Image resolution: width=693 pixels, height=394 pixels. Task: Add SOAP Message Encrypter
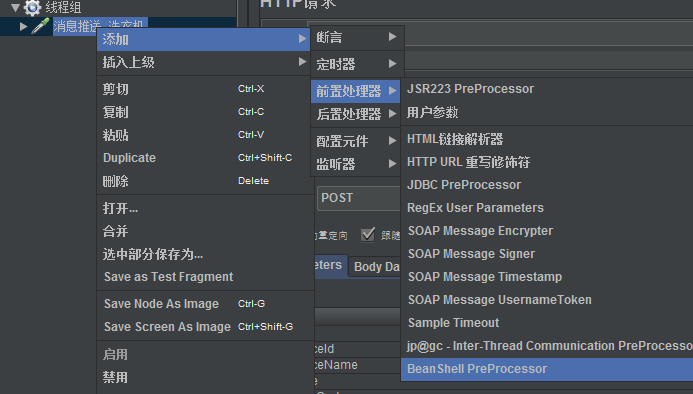click(547, 231)
